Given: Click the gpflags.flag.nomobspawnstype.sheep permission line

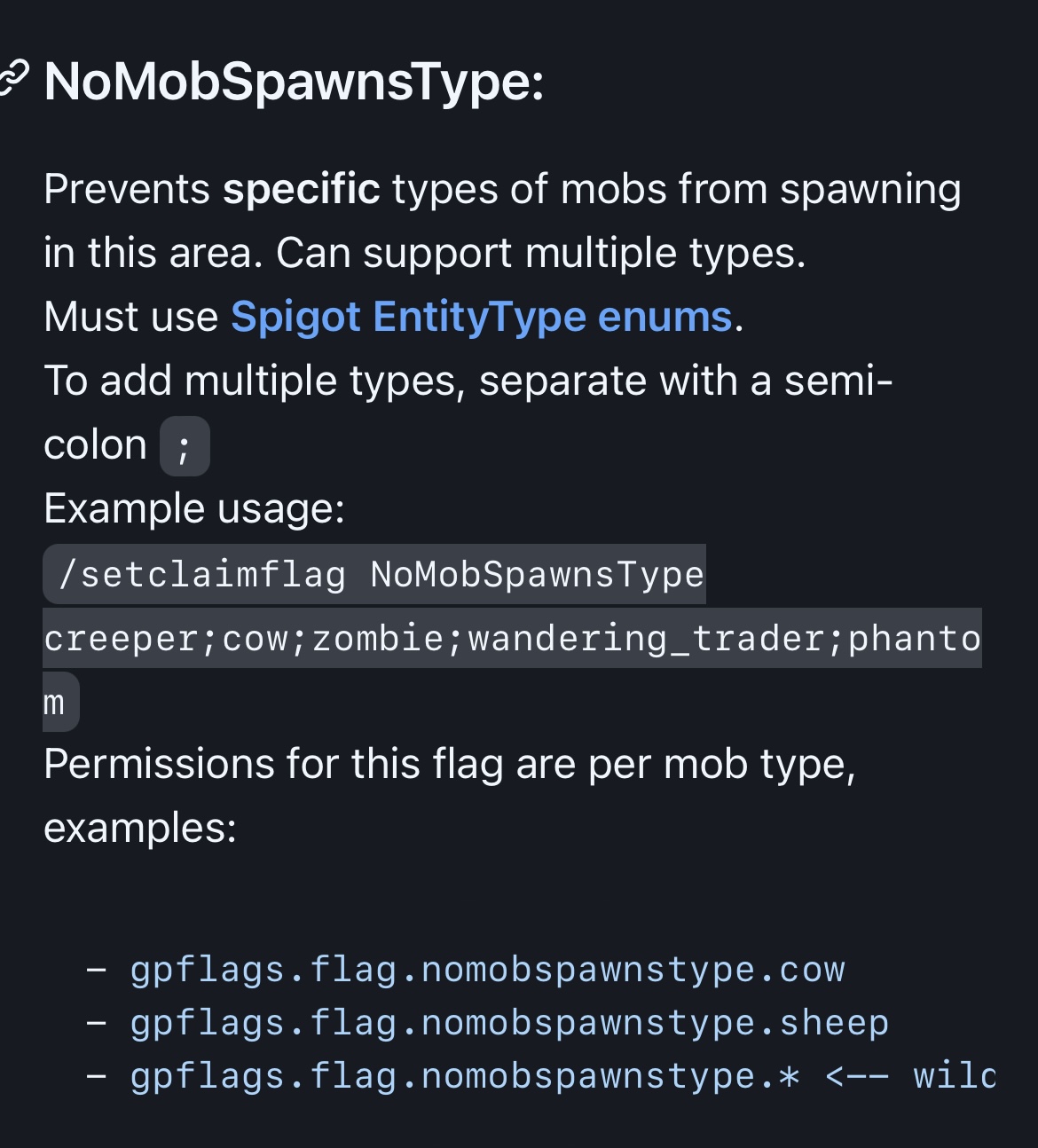Looking at the screenshot, I should point(509,1023).
